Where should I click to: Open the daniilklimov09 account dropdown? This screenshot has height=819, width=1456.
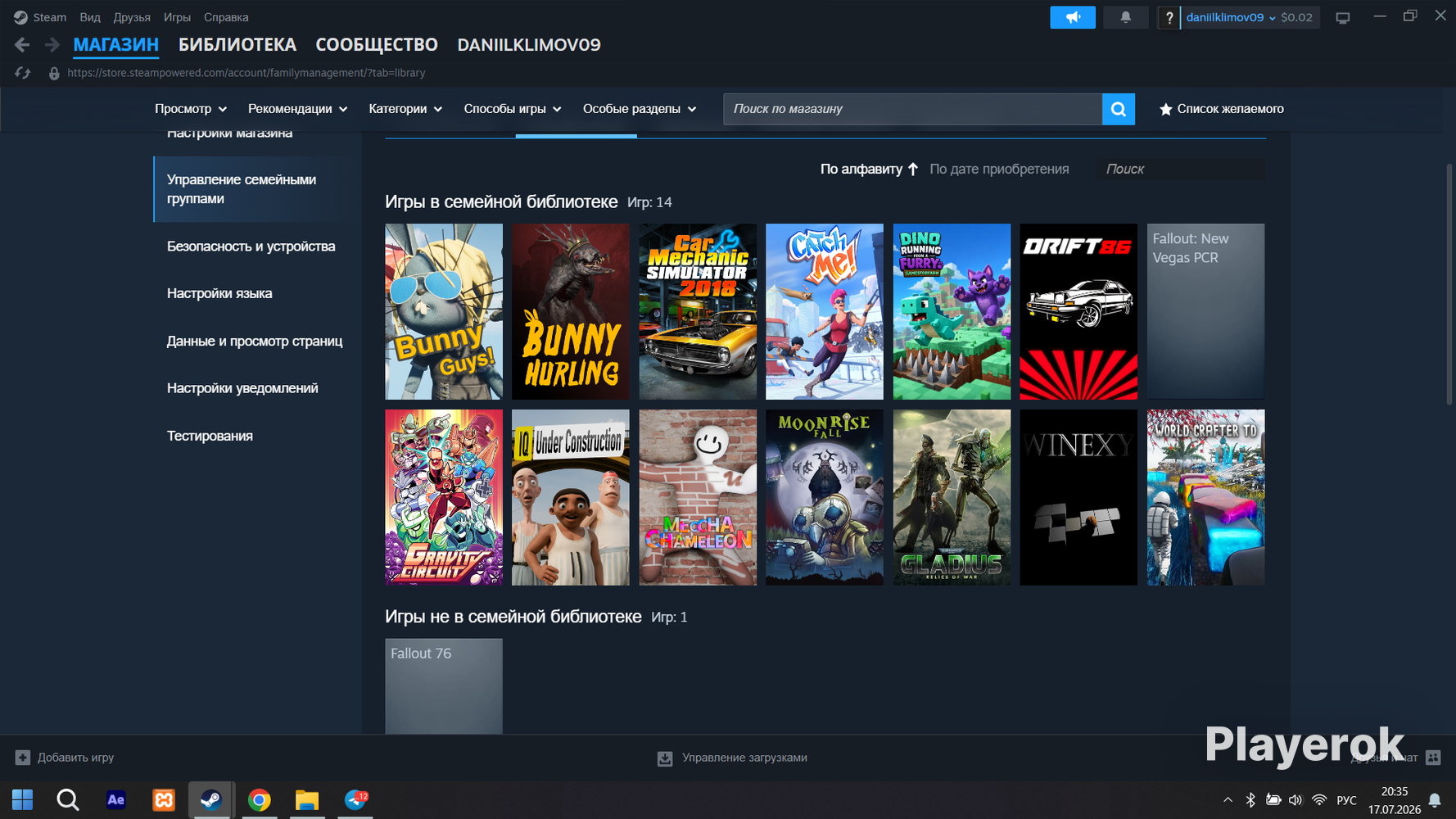point(1231,17)
